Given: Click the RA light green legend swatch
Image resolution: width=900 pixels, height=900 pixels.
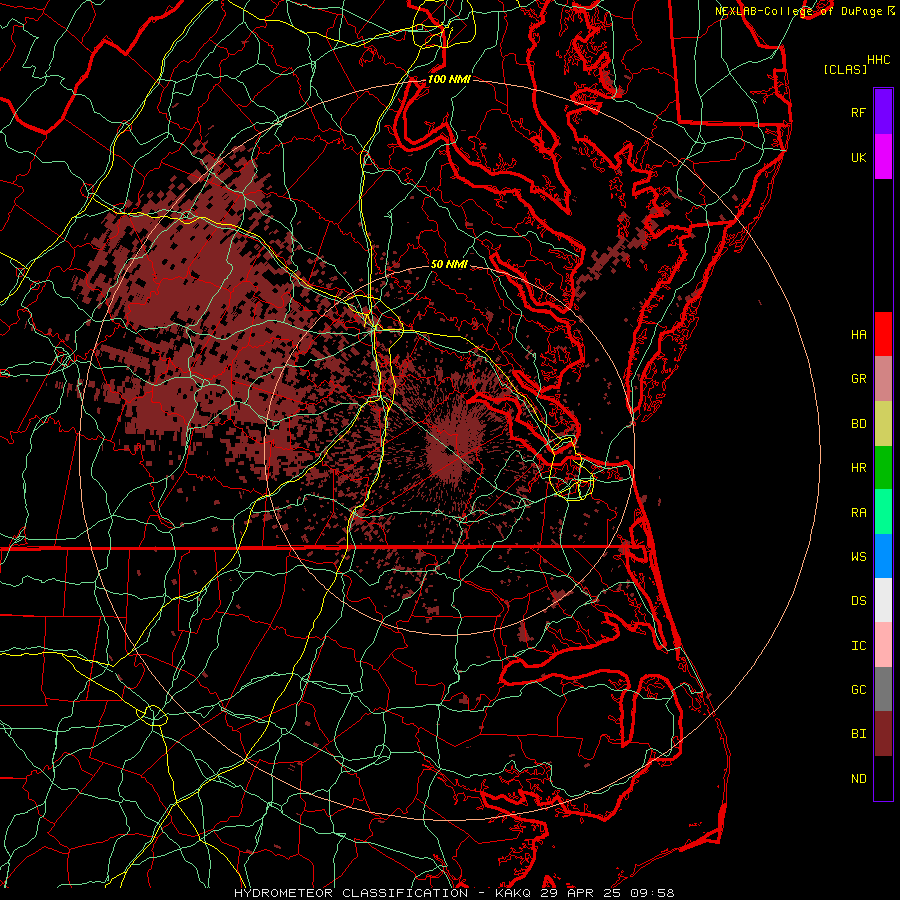Looking at the screenshot, I should point(883,512).
